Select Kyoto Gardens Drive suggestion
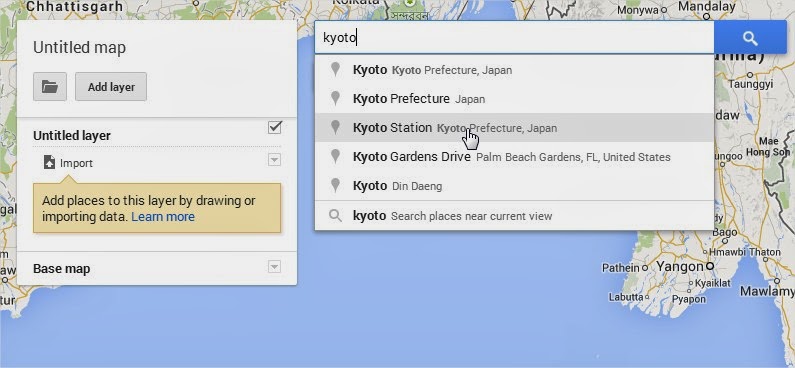795x368 pixels. coord(514,157)
